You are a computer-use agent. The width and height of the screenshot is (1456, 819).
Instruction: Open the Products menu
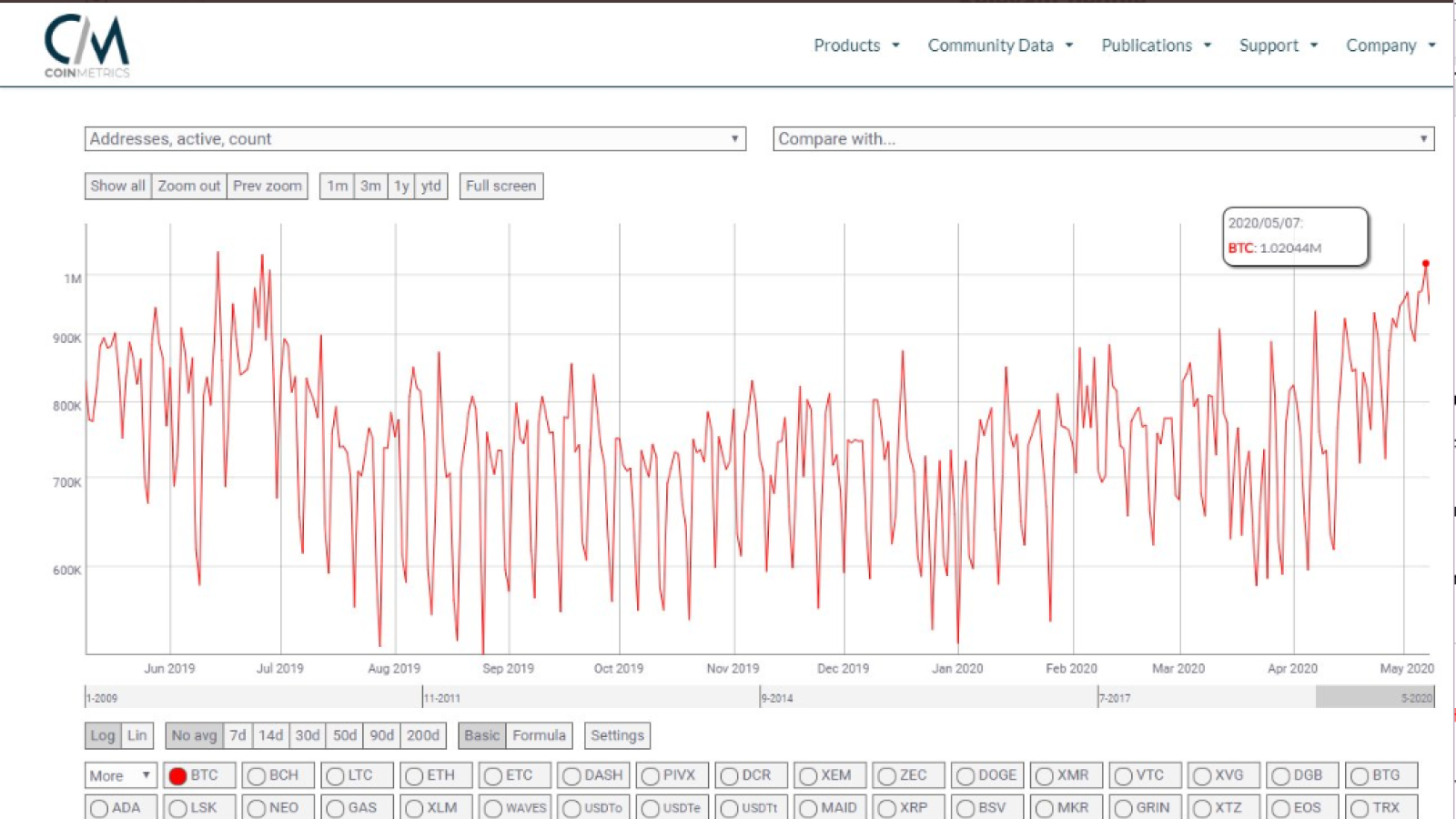[x=856, y=45]
